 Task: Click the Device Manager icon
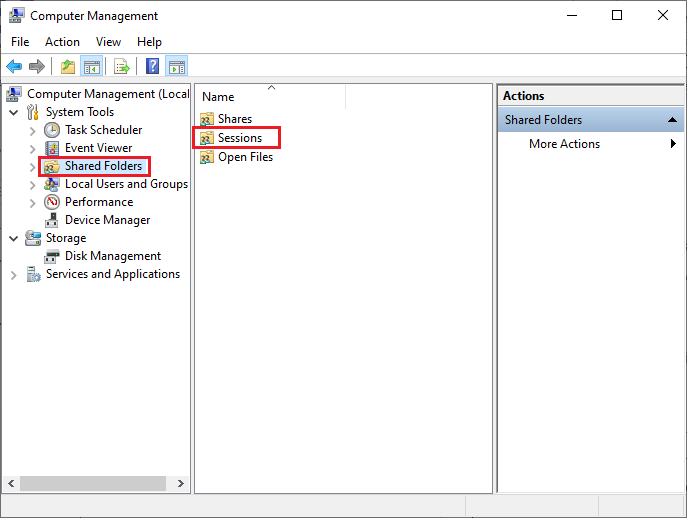tap(52, 220)
